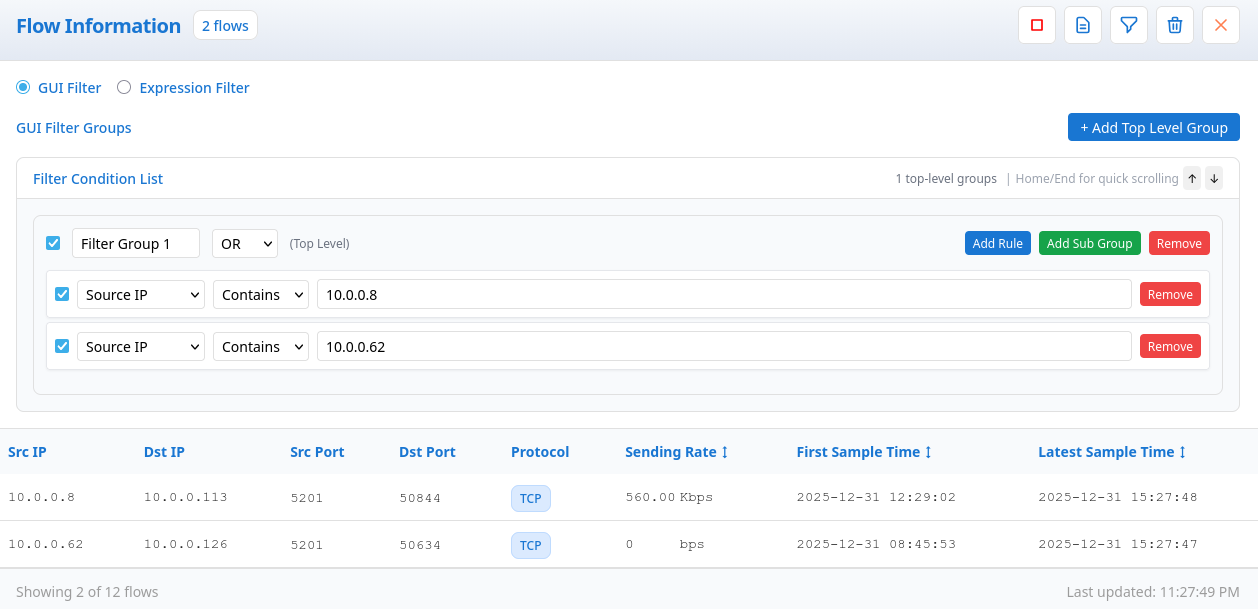Open Source IP dropdown for 10.0.0.62 rule

pyautogui.click(x=141, y=346)
